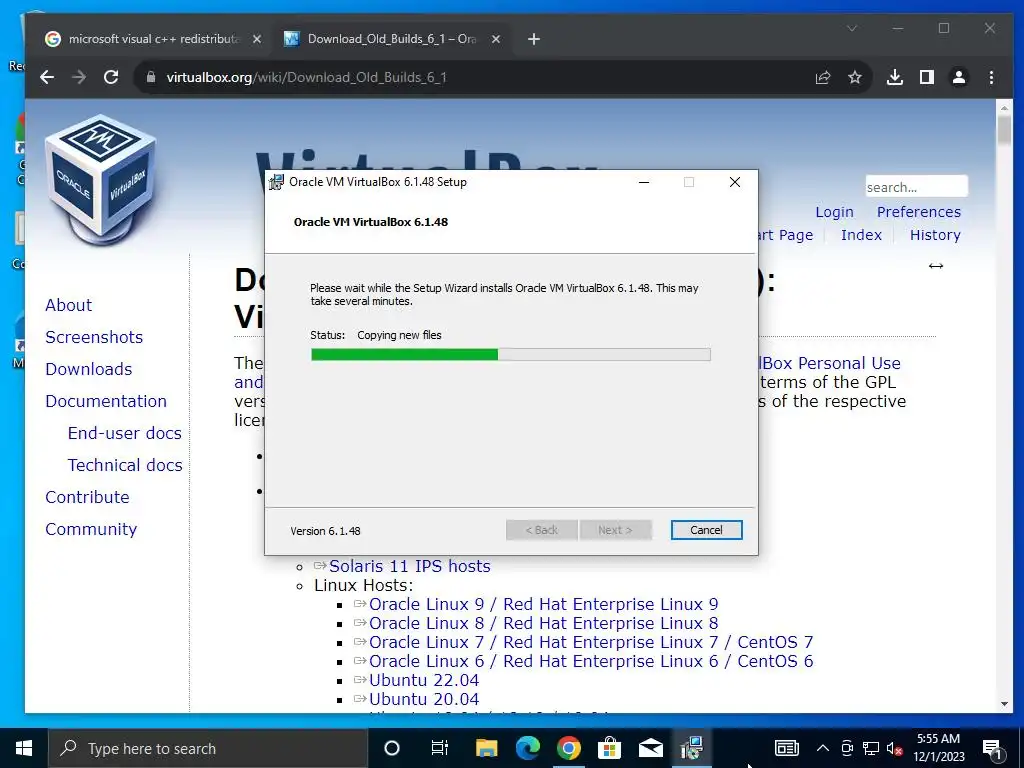Click the padlock site info icon

151,77
